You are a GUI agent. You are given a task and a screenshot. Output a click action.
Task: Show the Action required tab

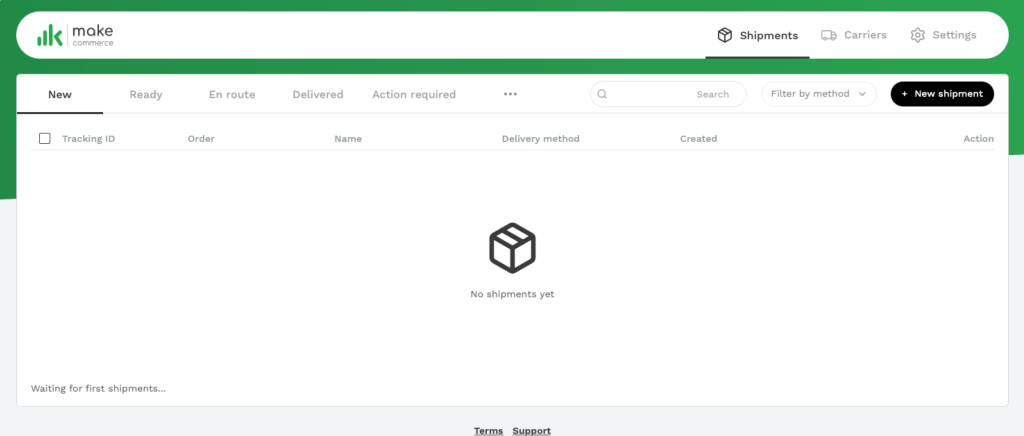pos(414,94)
